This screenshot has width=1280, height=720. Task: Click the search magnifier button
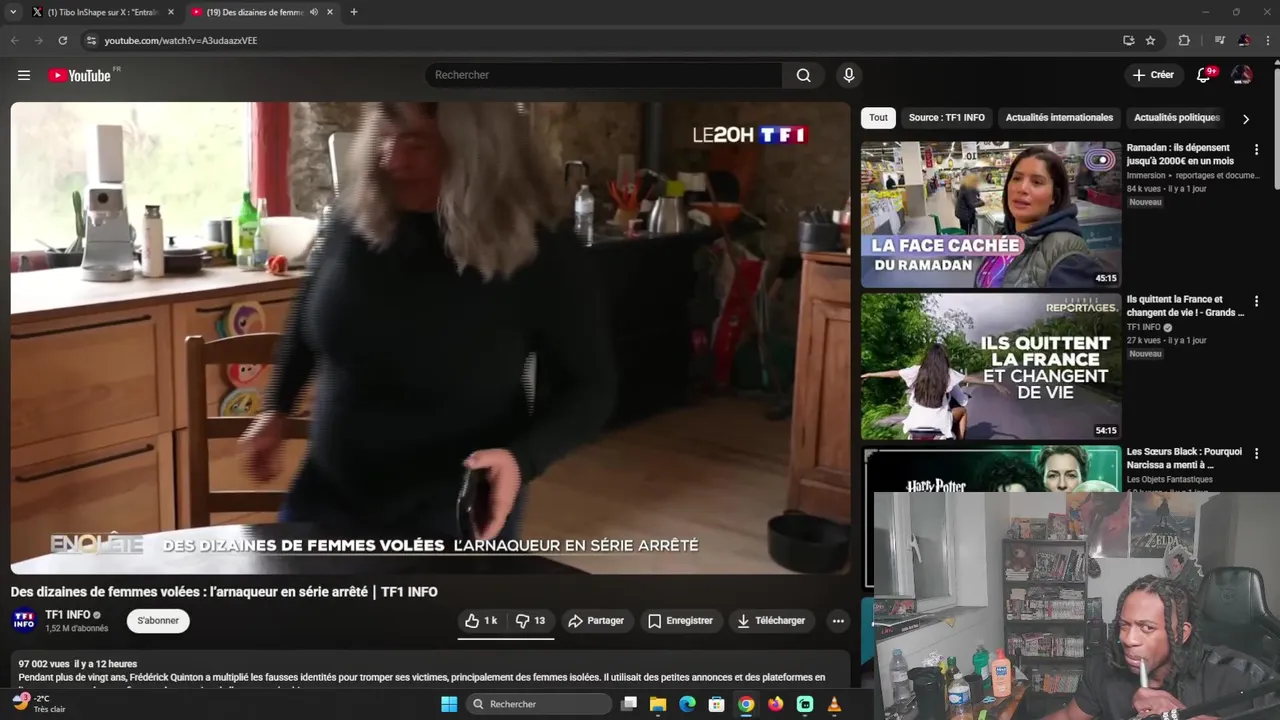pos(803,75)
